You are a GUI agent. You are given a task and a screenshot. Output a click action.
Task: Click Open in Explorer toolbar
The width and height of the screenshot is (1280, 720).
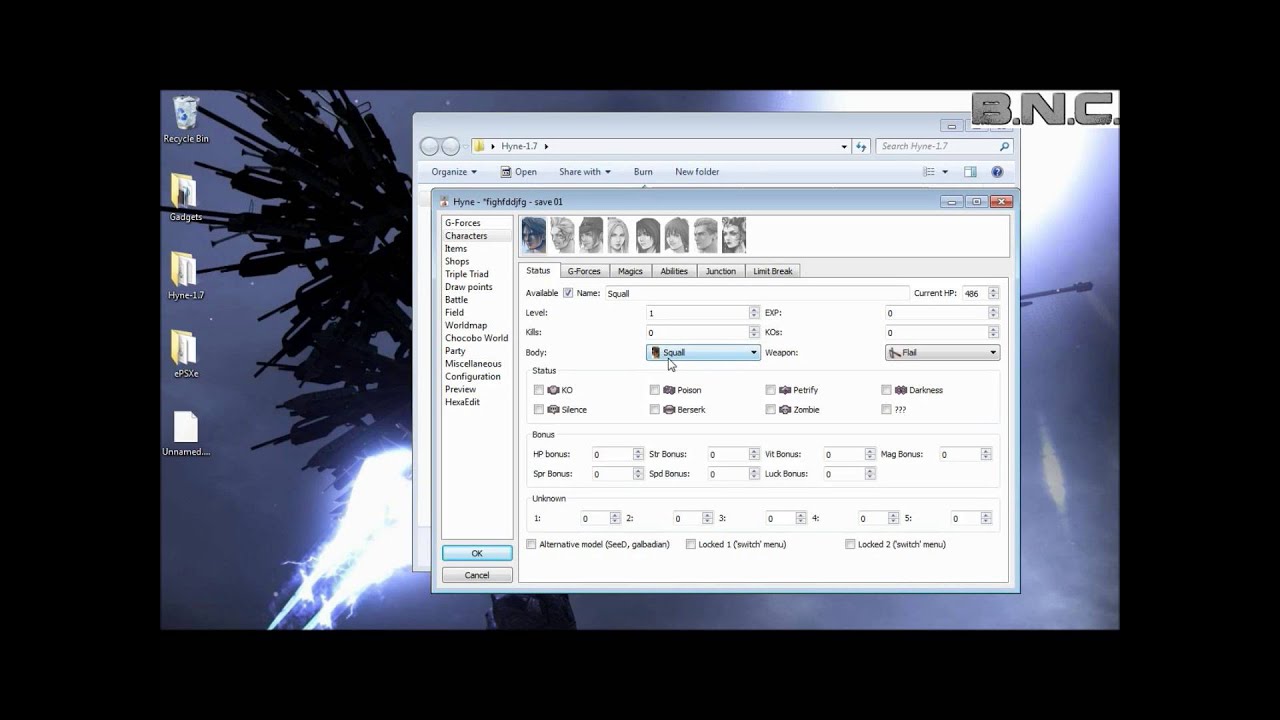click(x=519, y=172)
